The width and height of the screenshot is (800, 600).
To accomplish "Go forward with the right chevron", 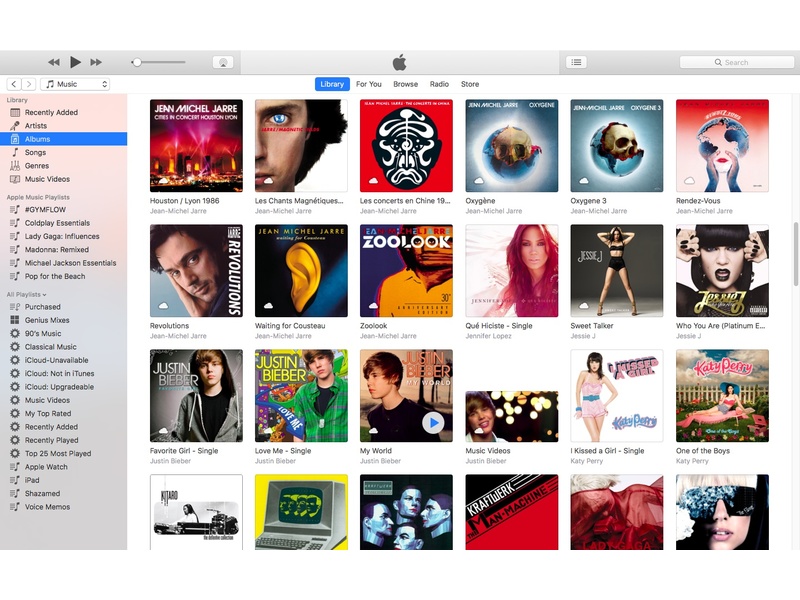I will (x=29, y=84).
